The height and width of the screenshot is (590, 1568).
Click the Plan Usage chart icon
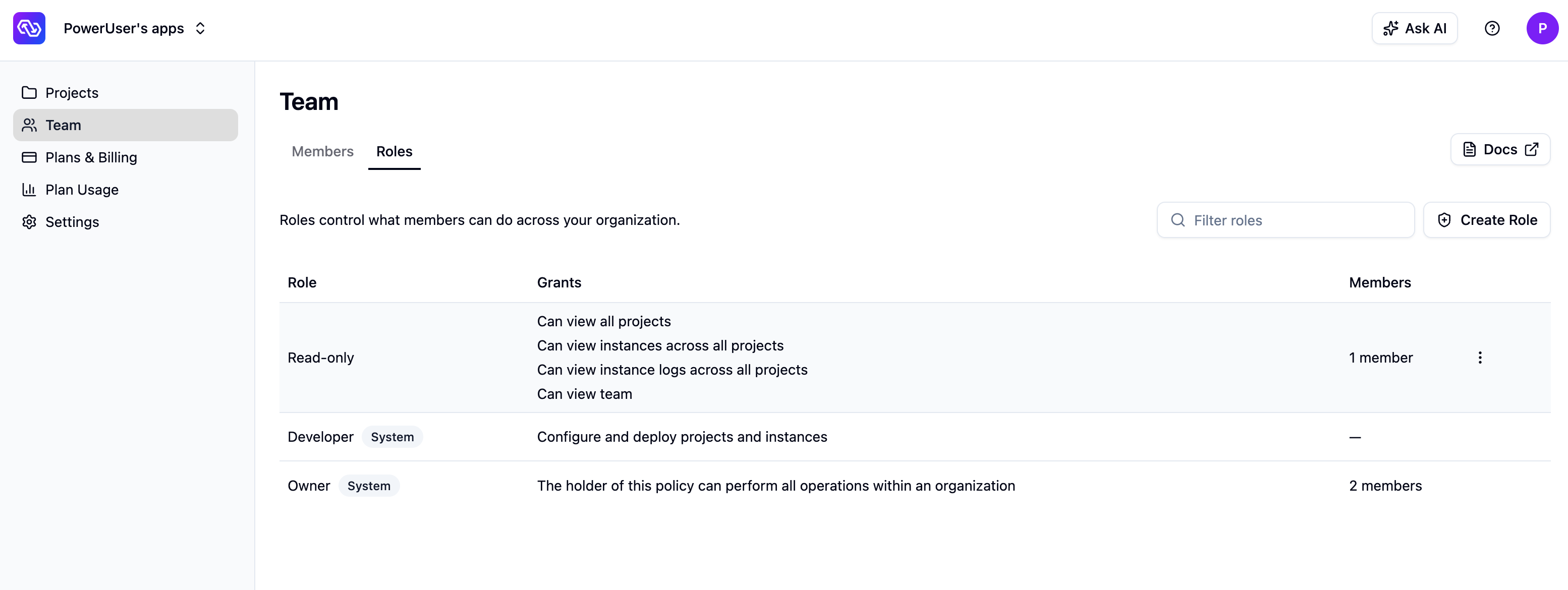coord(29,189)
